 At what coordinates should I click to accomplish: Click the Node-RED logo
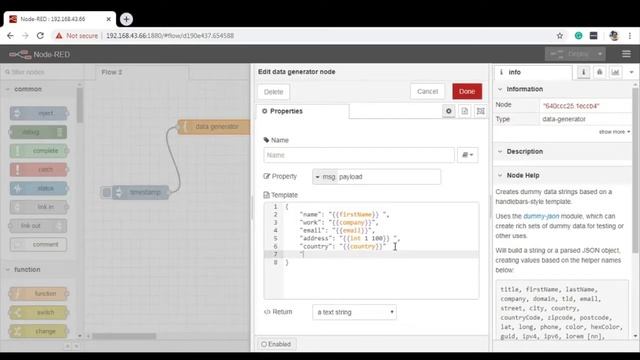pyautogui.click(x=40, y=54)
